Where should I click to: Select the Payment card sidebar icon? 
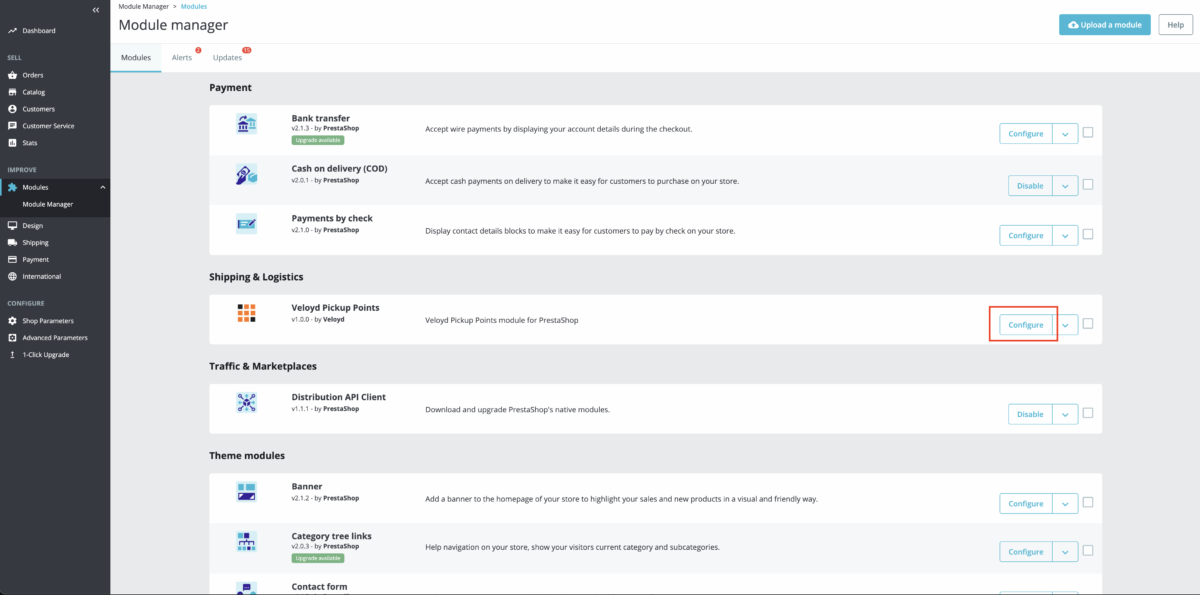point(12,260)
